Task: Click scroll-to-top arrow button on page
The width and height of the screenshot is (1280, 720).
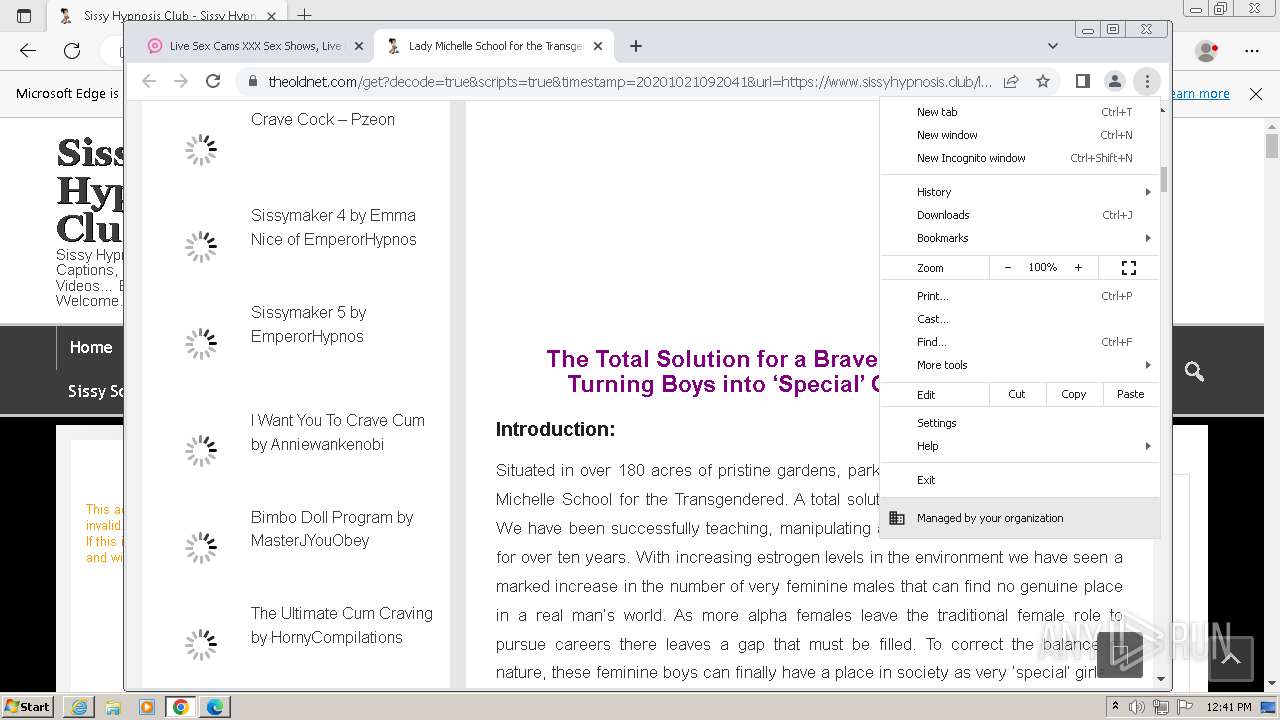Action: [x=1231, y=658]
